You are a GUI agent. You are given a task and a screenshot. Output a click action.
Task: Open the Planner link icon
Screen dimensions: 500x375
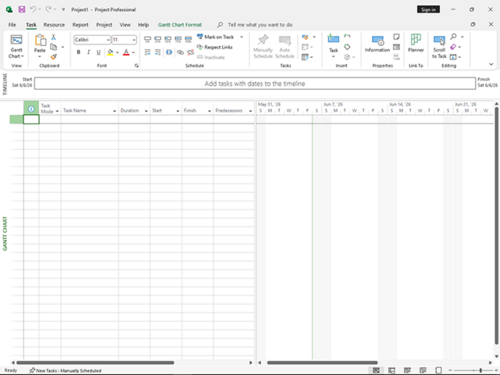[x=416, y=40]
